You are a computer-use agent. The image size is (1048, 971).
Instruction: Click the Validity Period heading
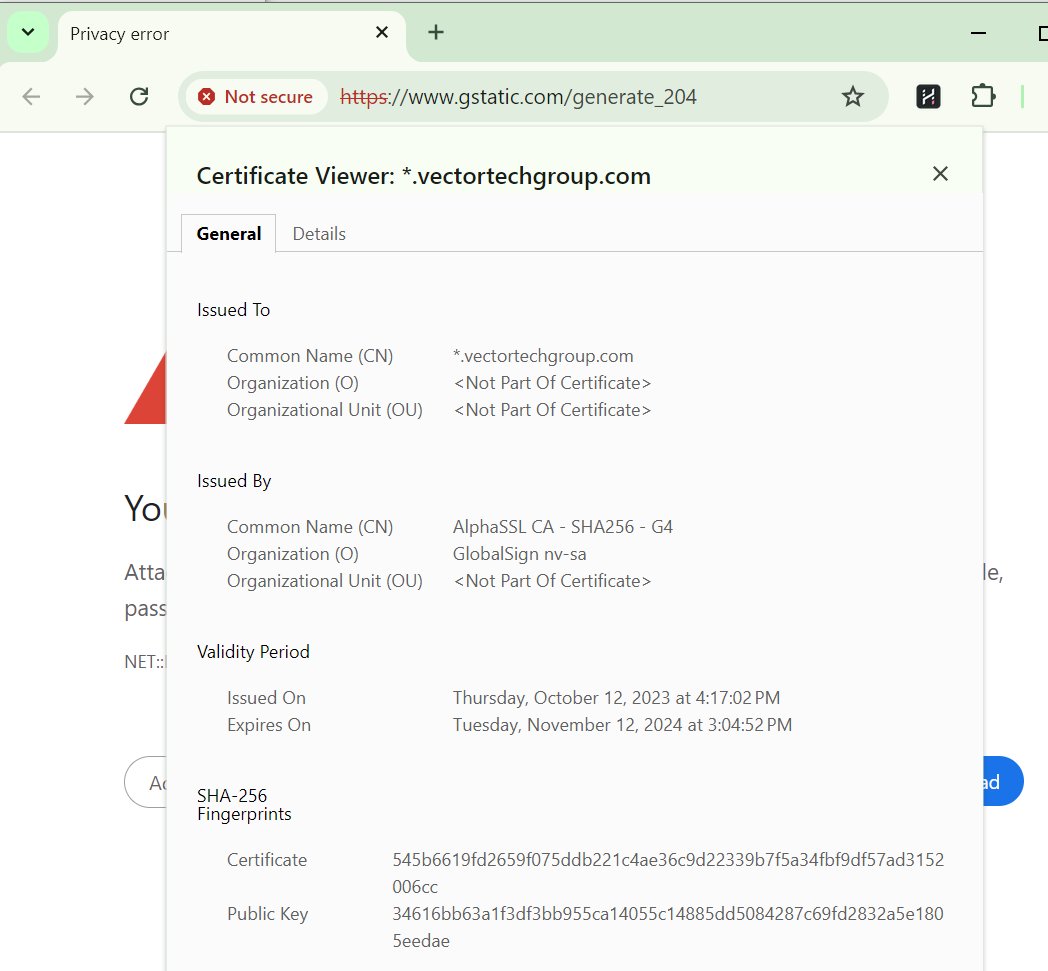253,652
